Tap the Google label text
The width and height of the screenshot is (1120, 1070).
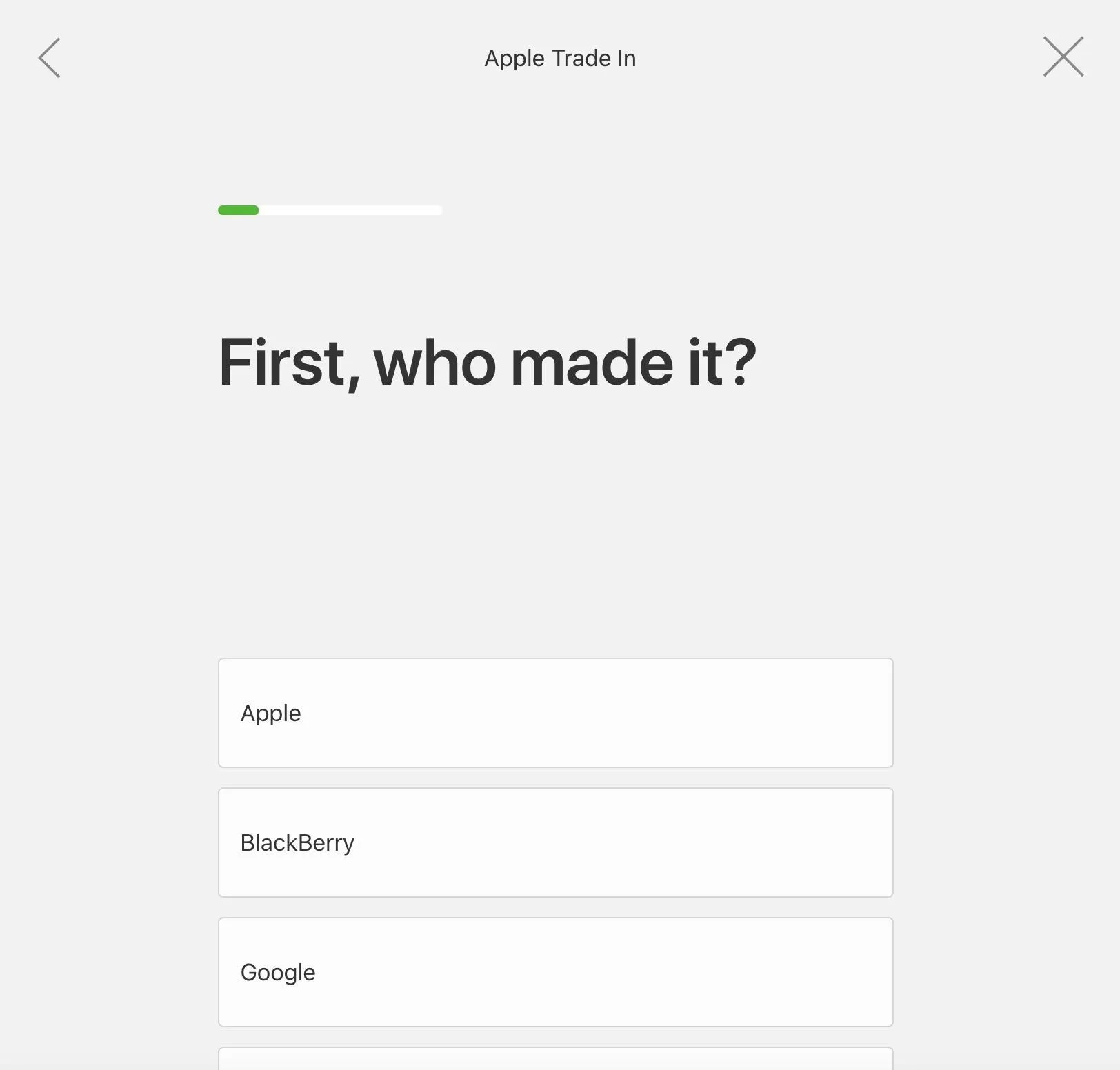278,973
